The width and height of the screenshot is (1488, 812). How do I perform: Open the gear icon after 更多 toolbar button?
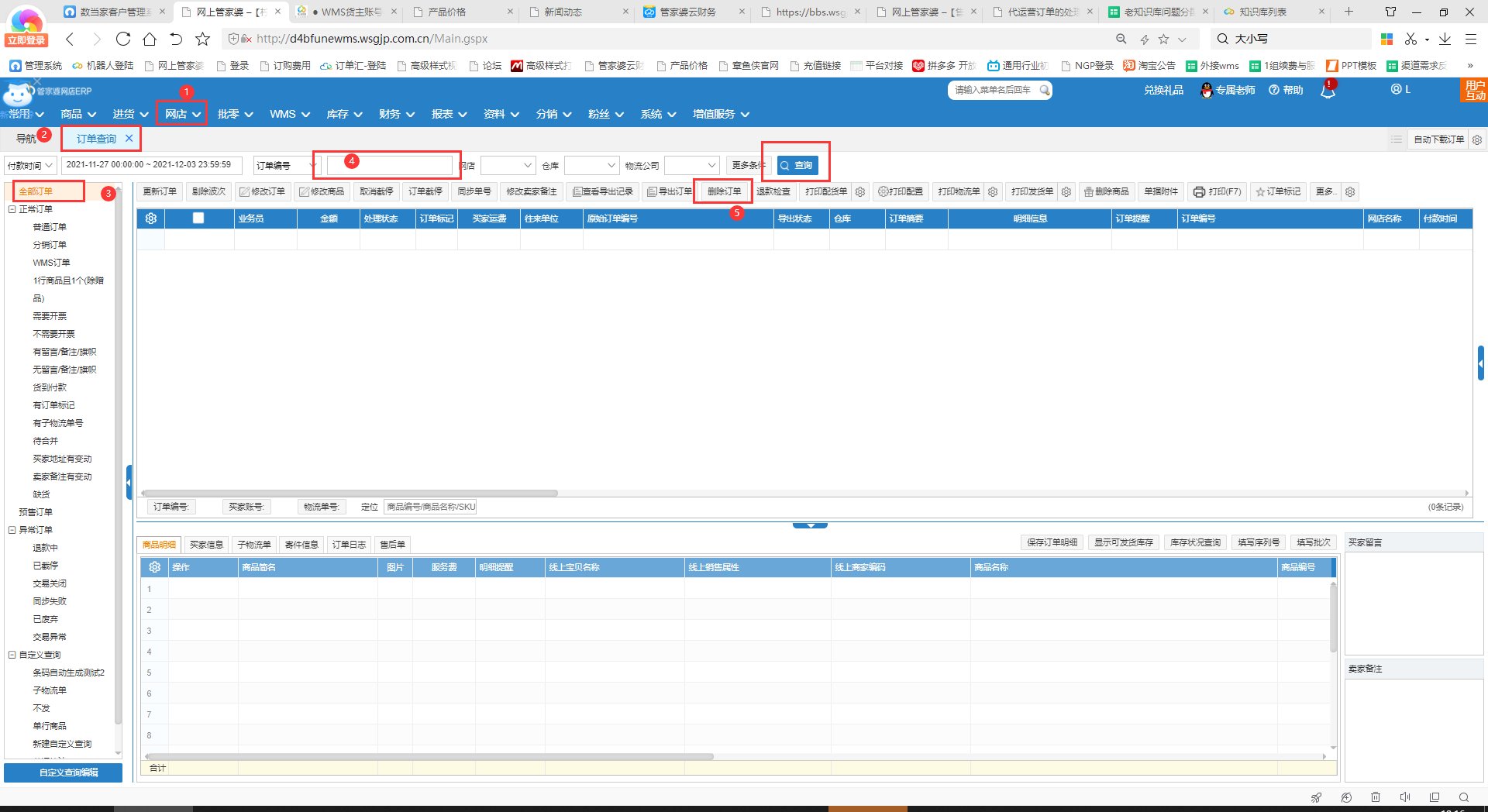tap(1350, 191)
